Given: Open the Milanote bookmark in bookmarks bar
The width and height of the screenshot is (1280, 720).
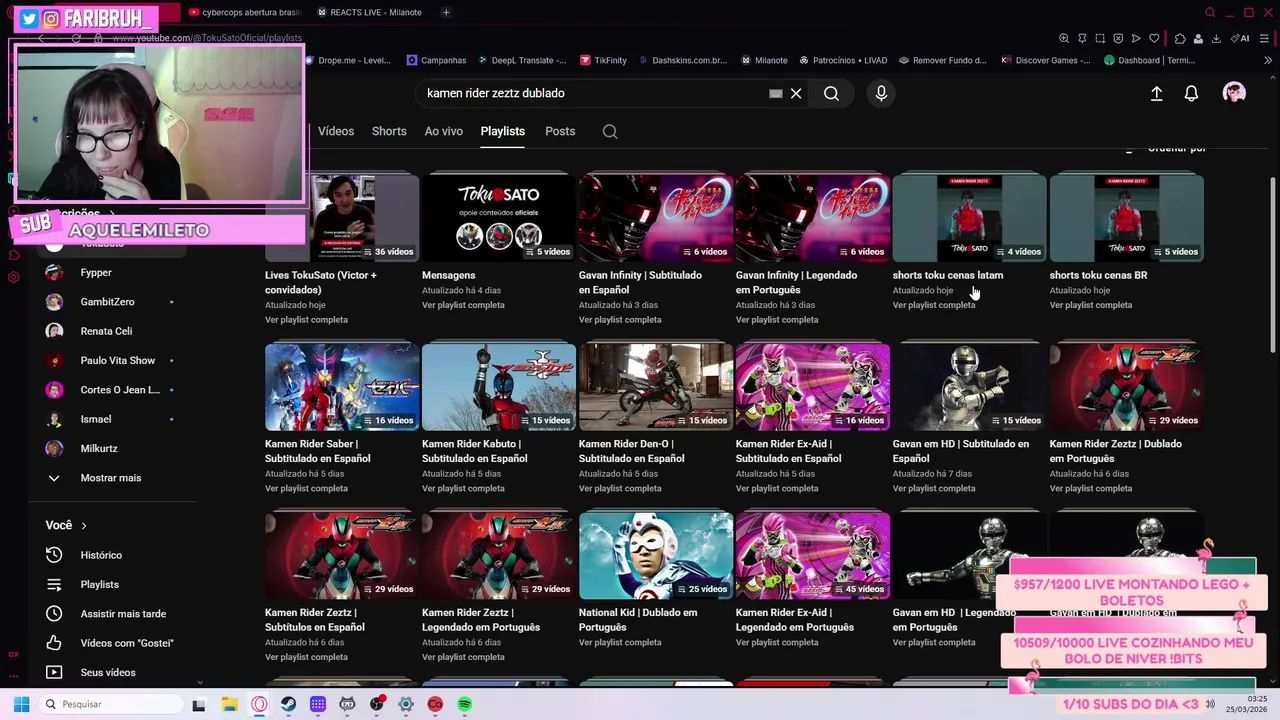Looking at the screenshot, I should tap(764, 60).
